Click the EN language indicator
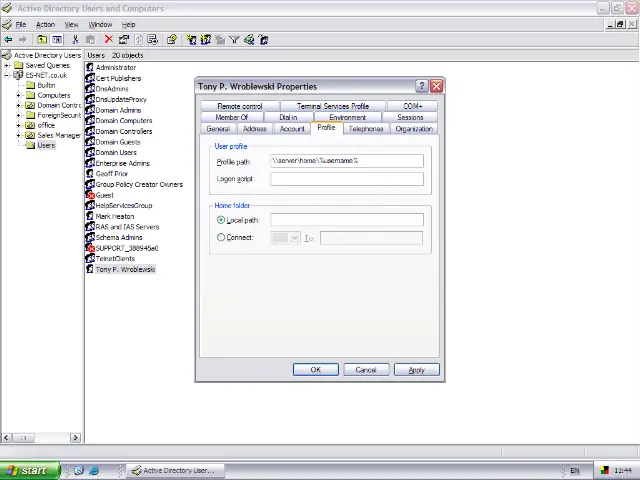Viewport: 640px width, 480px height. (x=575, y=471)
